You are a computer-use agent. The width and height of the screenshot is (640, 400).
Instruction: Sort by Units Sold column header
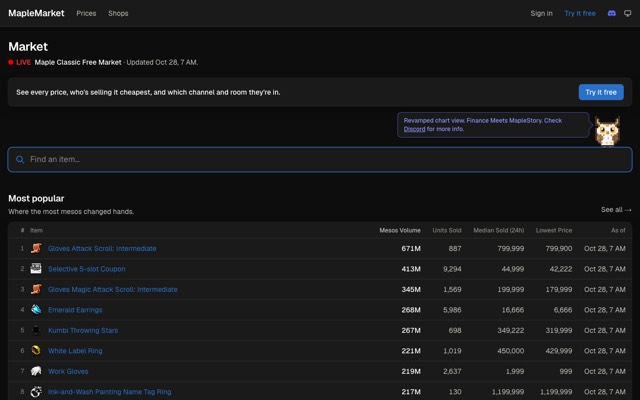pos(447,230)
